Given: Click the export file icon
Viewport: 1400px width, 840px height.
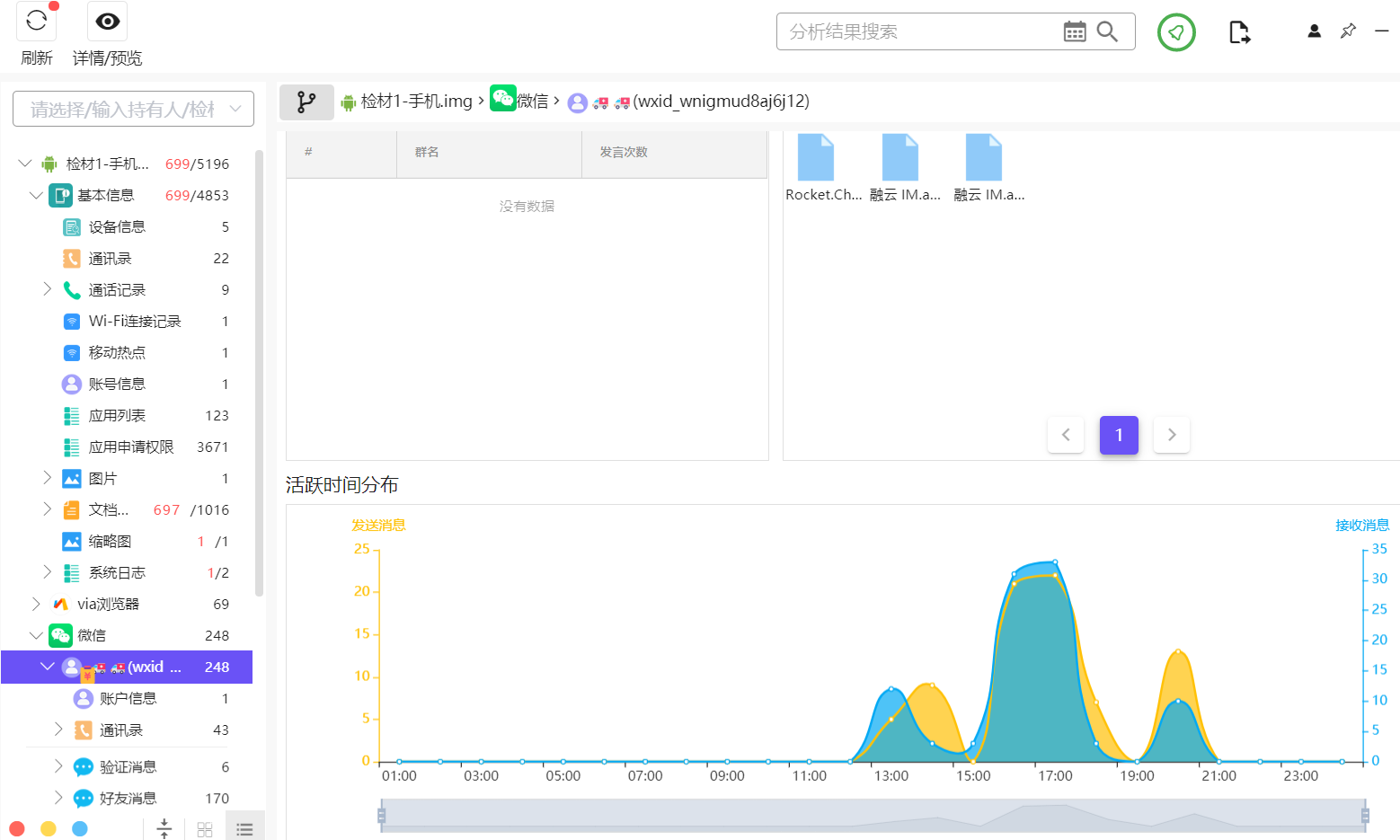Looking at the screenshot, I should (1239, 32).
